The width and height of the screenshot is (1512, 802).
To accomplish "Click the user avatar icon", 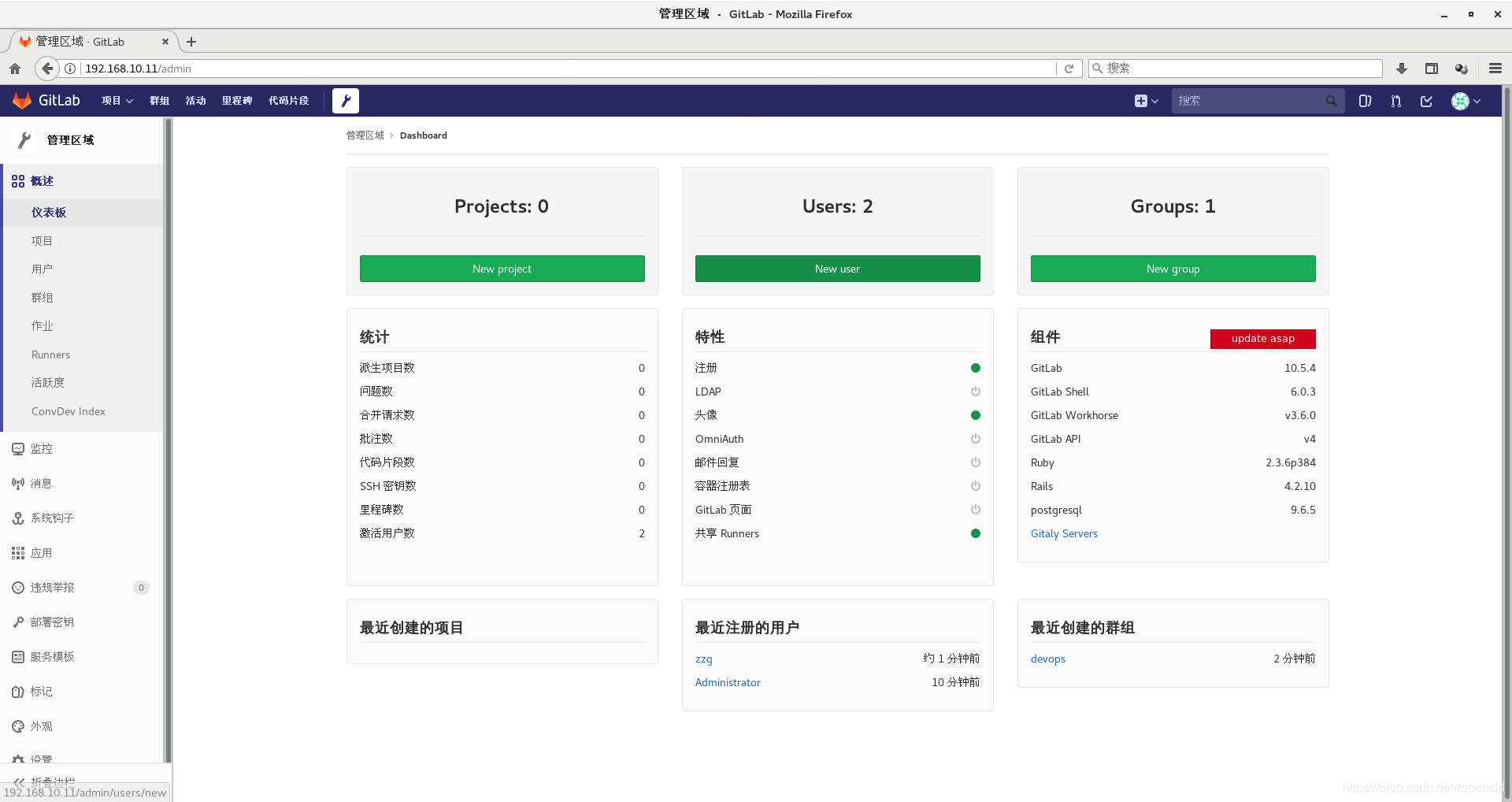I will pos(1460,101).
